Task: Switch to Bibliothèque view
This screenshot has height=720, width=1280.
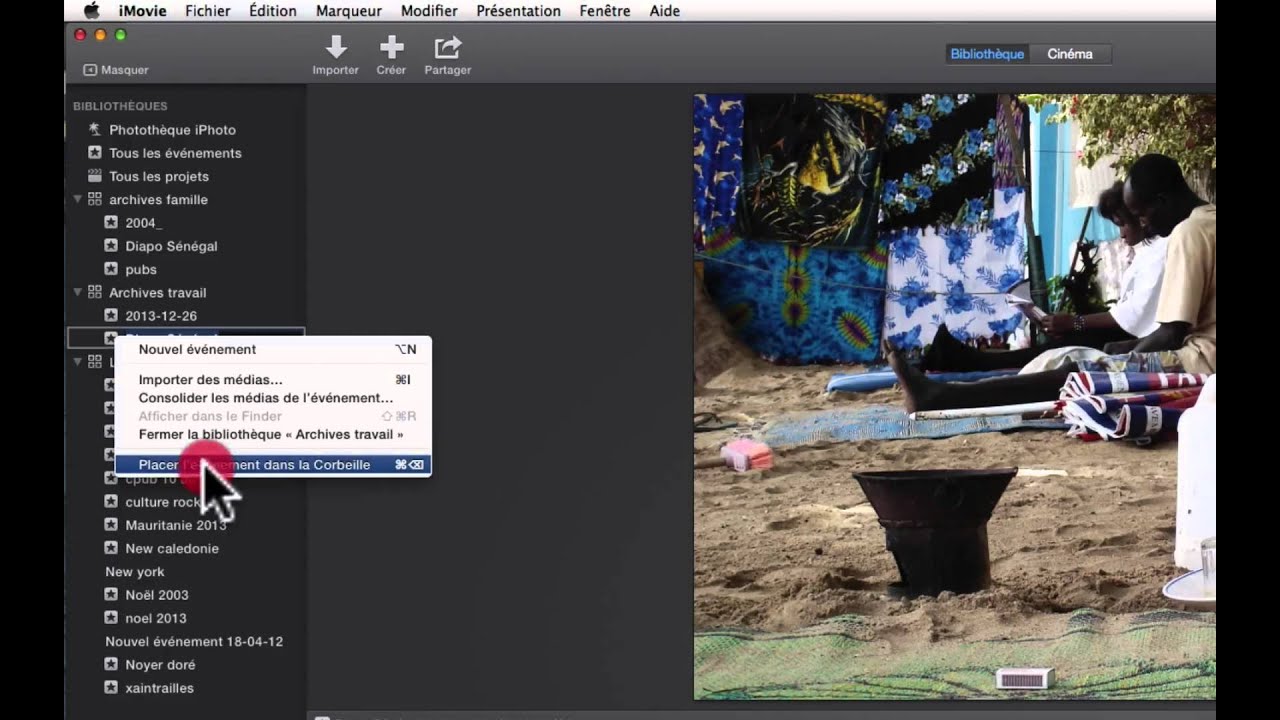Action: coord(987,54)
